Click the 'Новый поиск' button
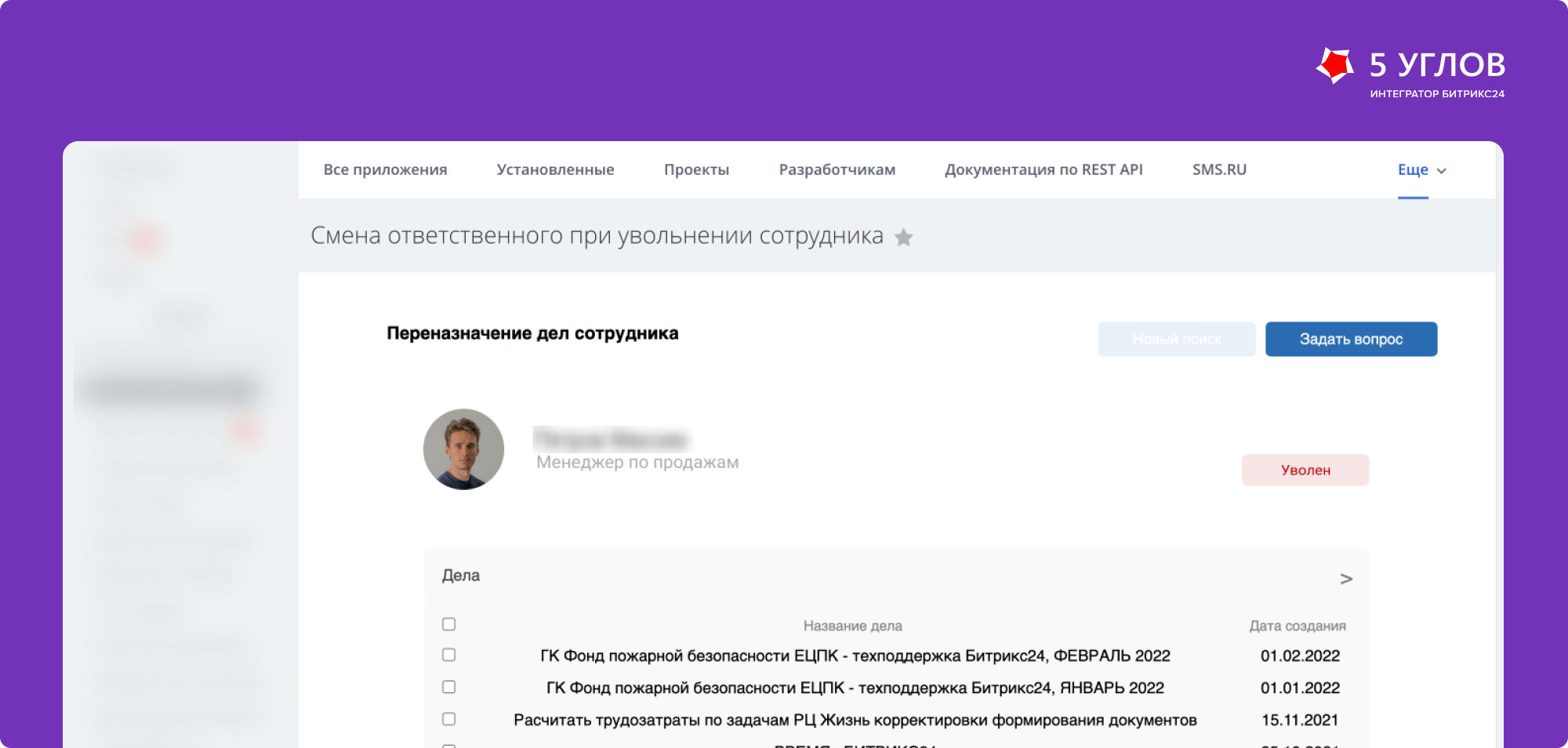Screen dimensions: 1568x748 point(1176,339)
